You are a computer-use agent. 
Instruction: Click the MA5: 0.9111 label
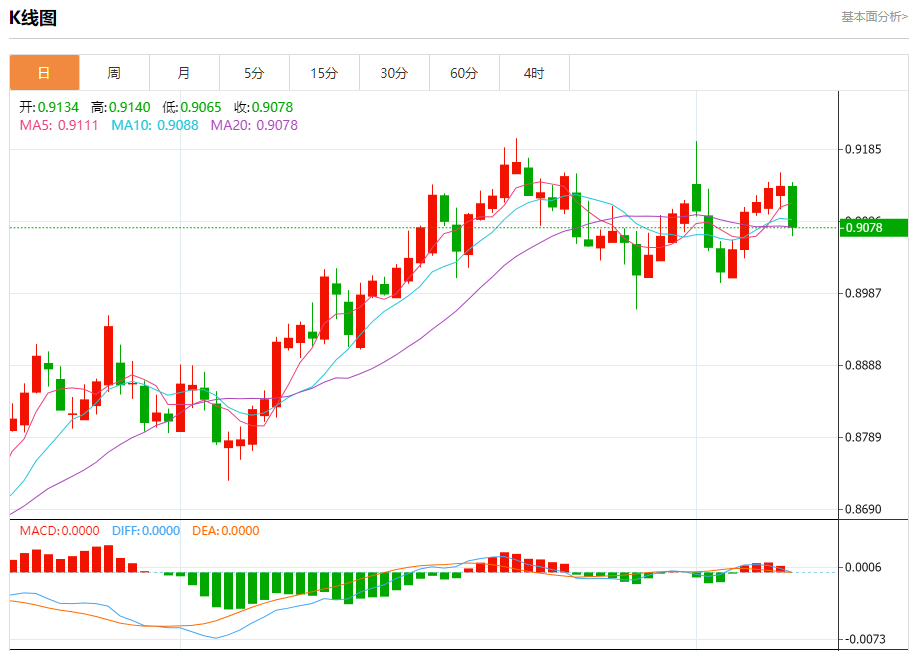[59, 125]
